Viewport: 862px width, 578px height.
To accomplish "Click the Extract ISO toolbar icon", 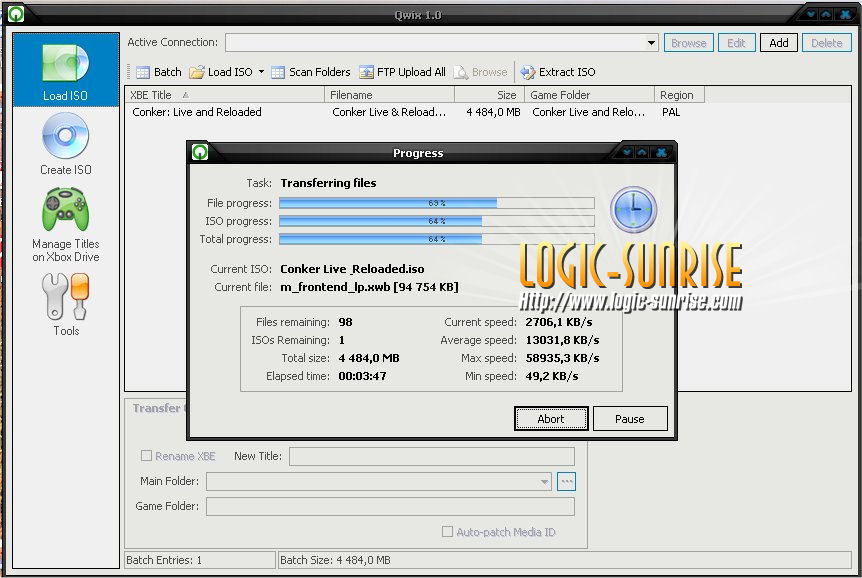I will coord(528,72).
